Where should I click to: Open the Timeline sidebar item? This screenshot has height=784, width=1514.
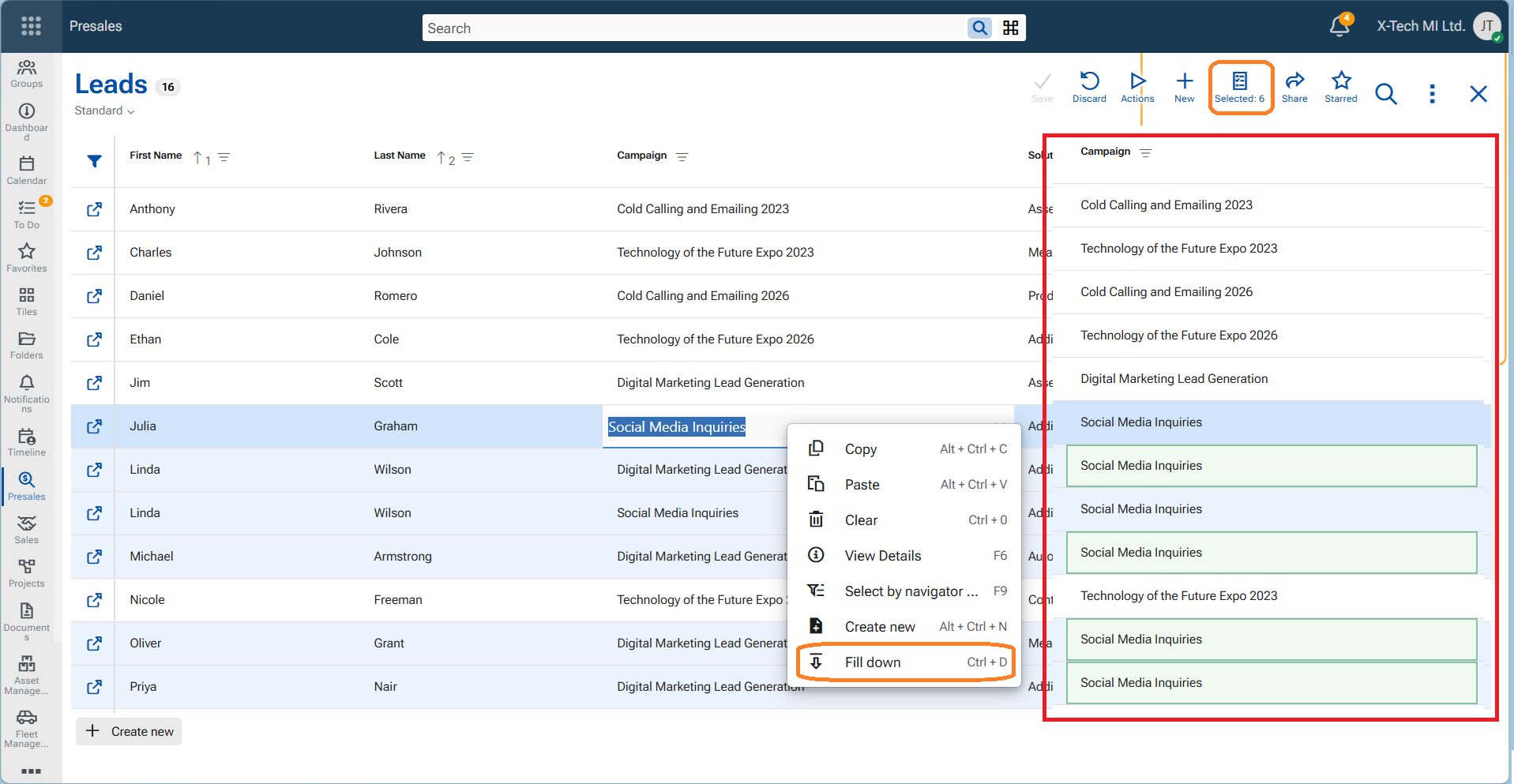(27, 442)
